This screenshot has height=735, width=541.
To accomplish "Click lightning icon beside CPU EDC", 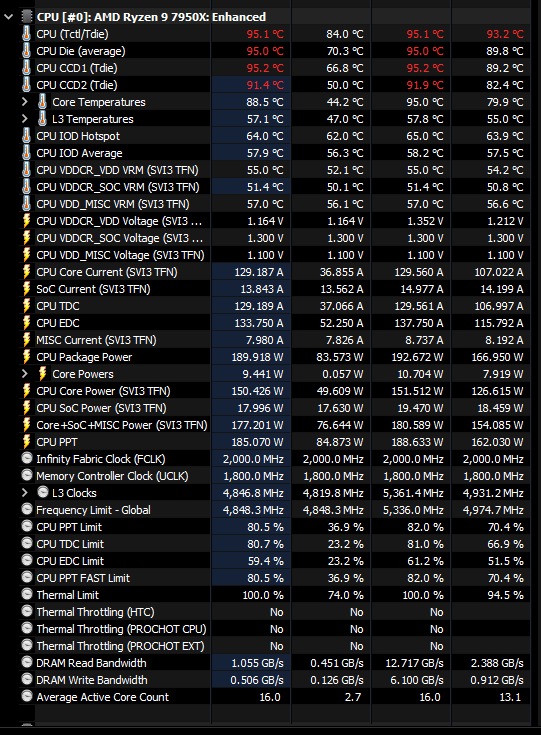I will click(27, 323).
